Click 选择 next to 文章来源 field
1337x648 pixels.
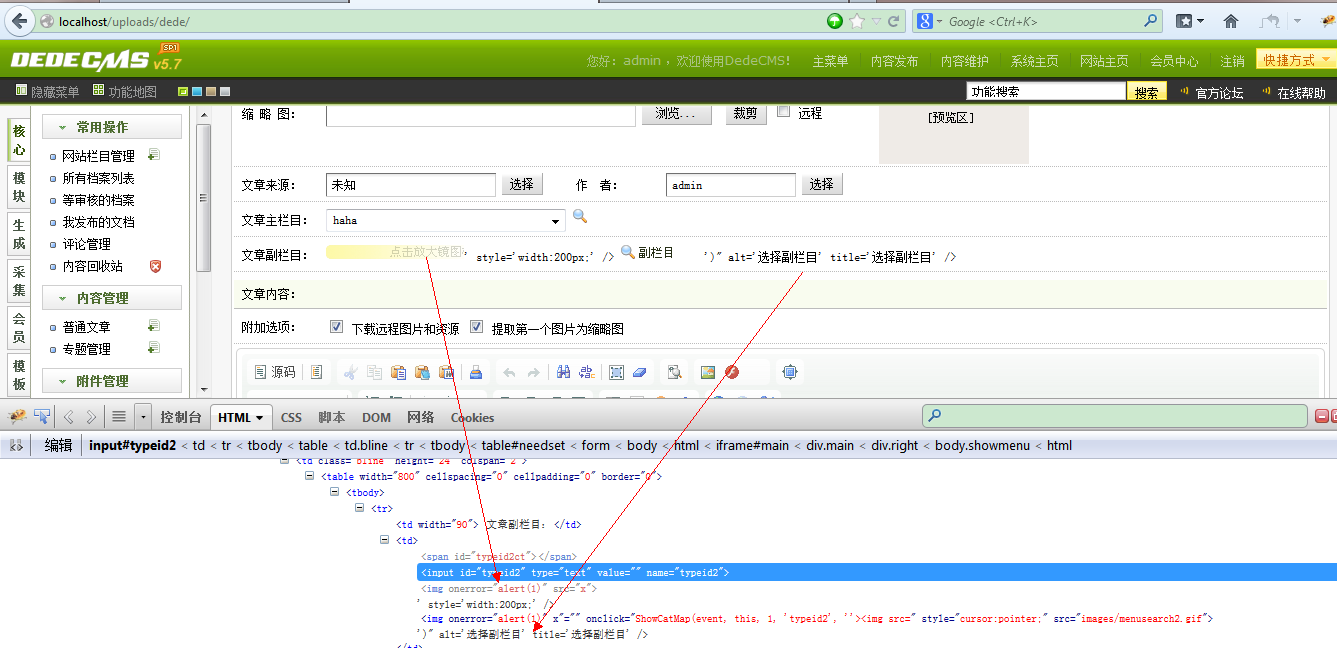pyautogui.click(x=522, y=184)
